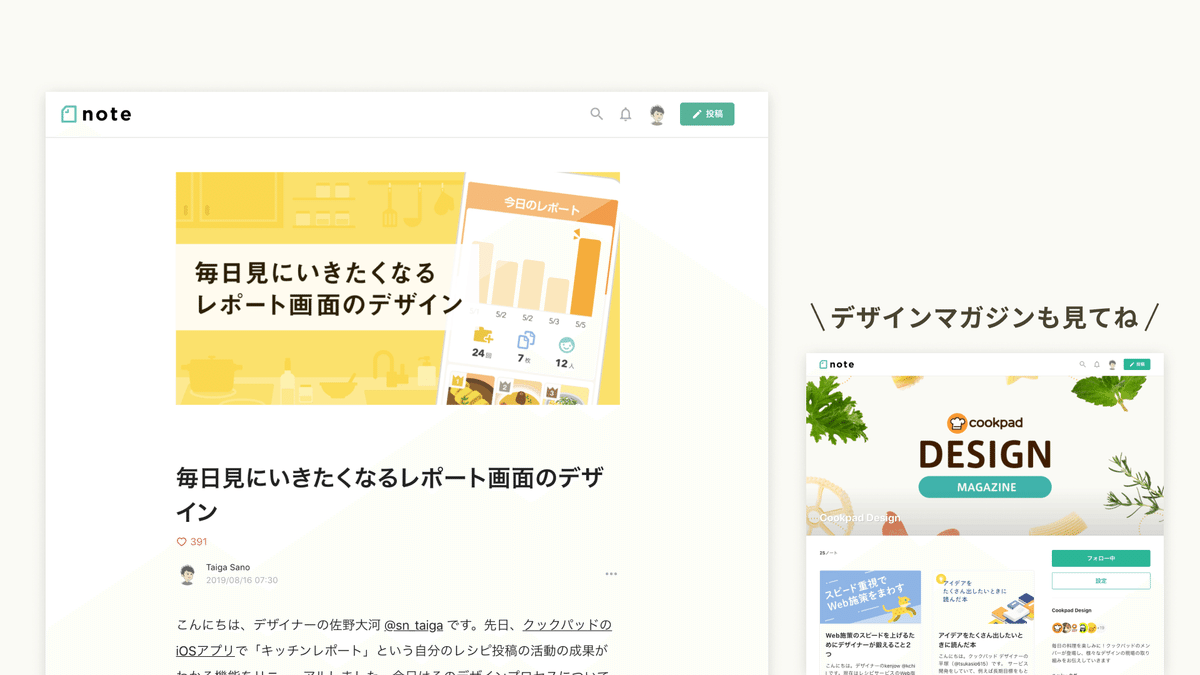Image resolution: width=1200 pixels, height=675 pixels.
Task: Click the 投稿 button in the magazine window
Action: 1137,364
